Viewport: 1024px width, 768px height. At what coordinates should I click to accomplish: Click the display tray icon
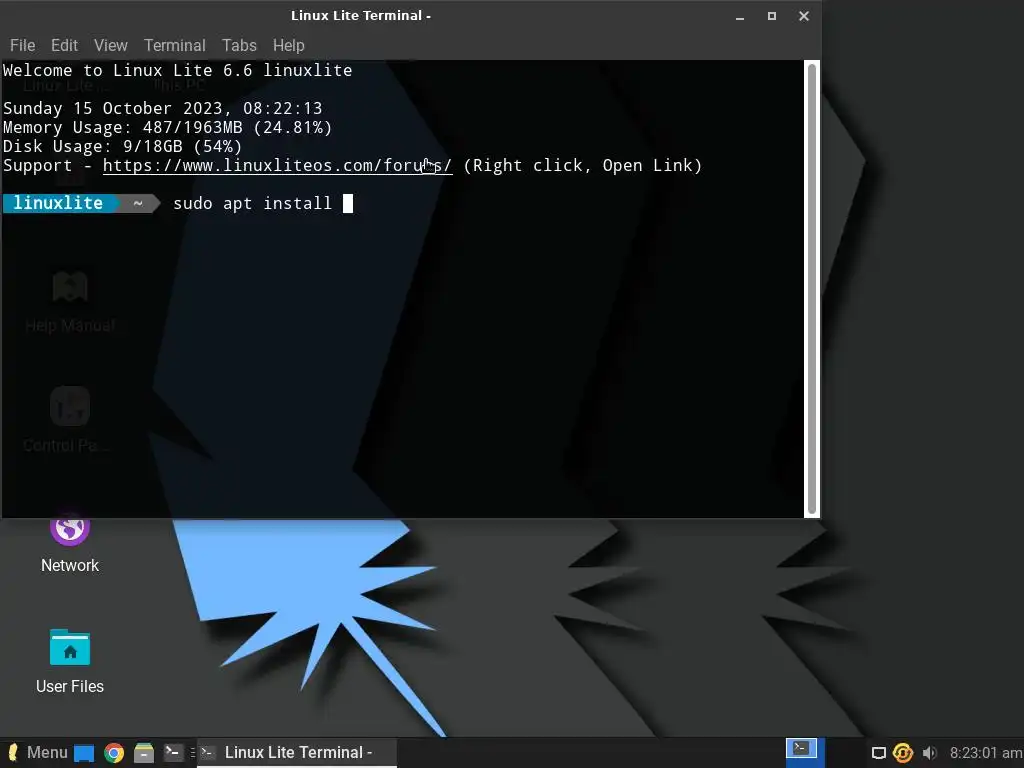pyautogui.click(x=879, y=753)
